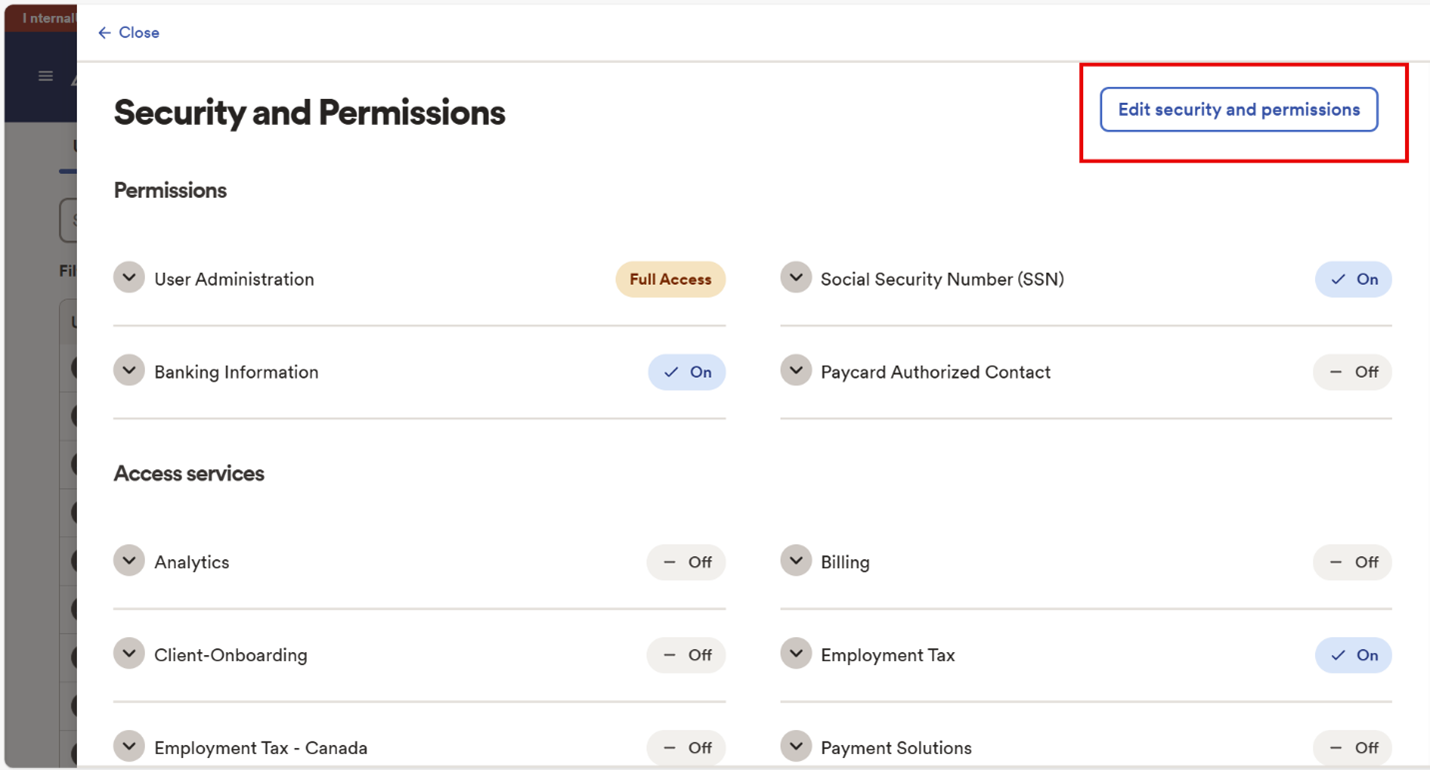The height and width of the screenshot is (770, 1430).
Task: Click the Employment Tax On status pill
Action: pyautogui.click(x=1353, y=655)
